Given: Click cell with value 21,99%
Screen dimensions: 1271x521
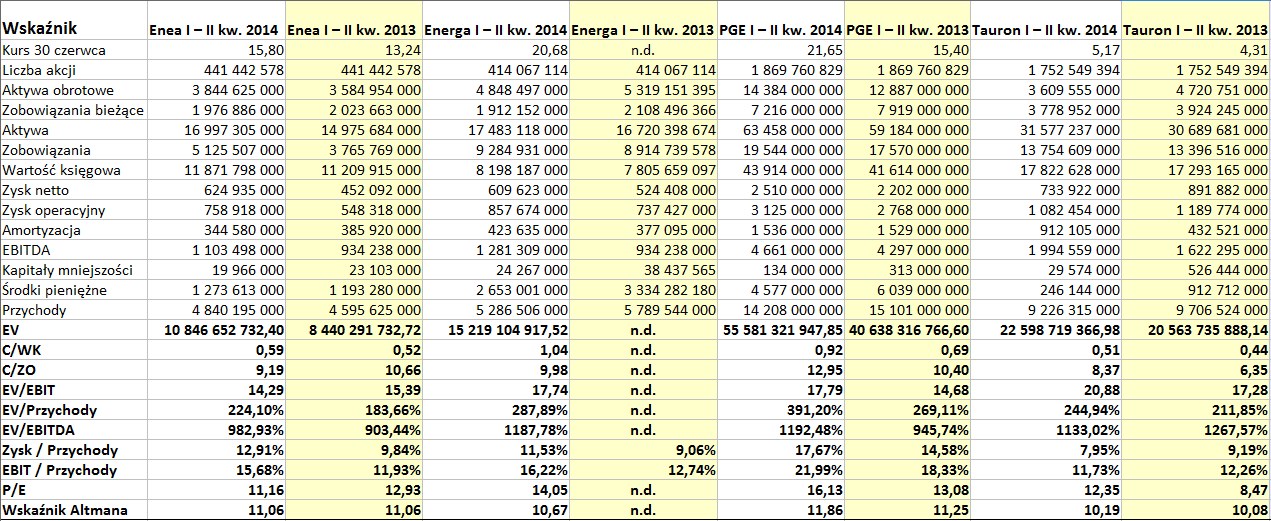Looking at the screenshot, I should click(781, 470).
